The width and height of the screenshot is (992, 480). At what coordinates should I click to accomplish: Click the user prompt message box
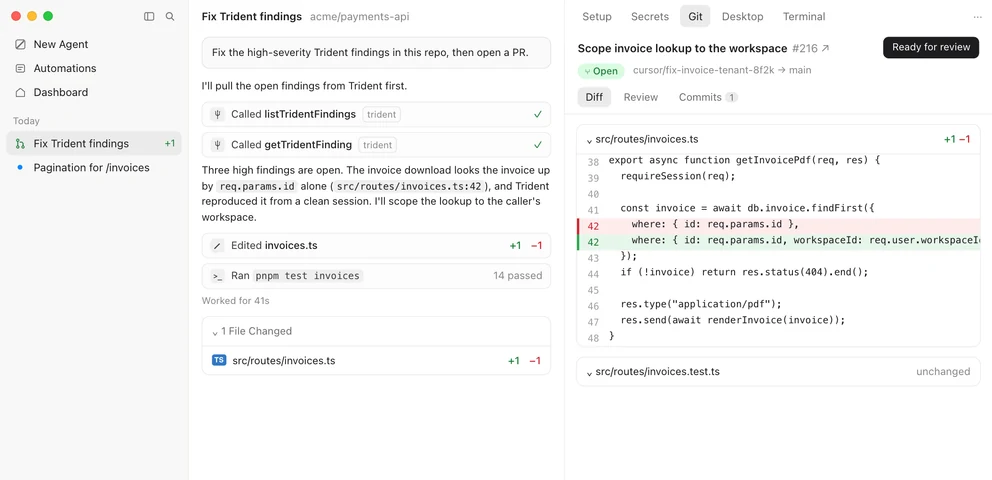click(376, 52)
